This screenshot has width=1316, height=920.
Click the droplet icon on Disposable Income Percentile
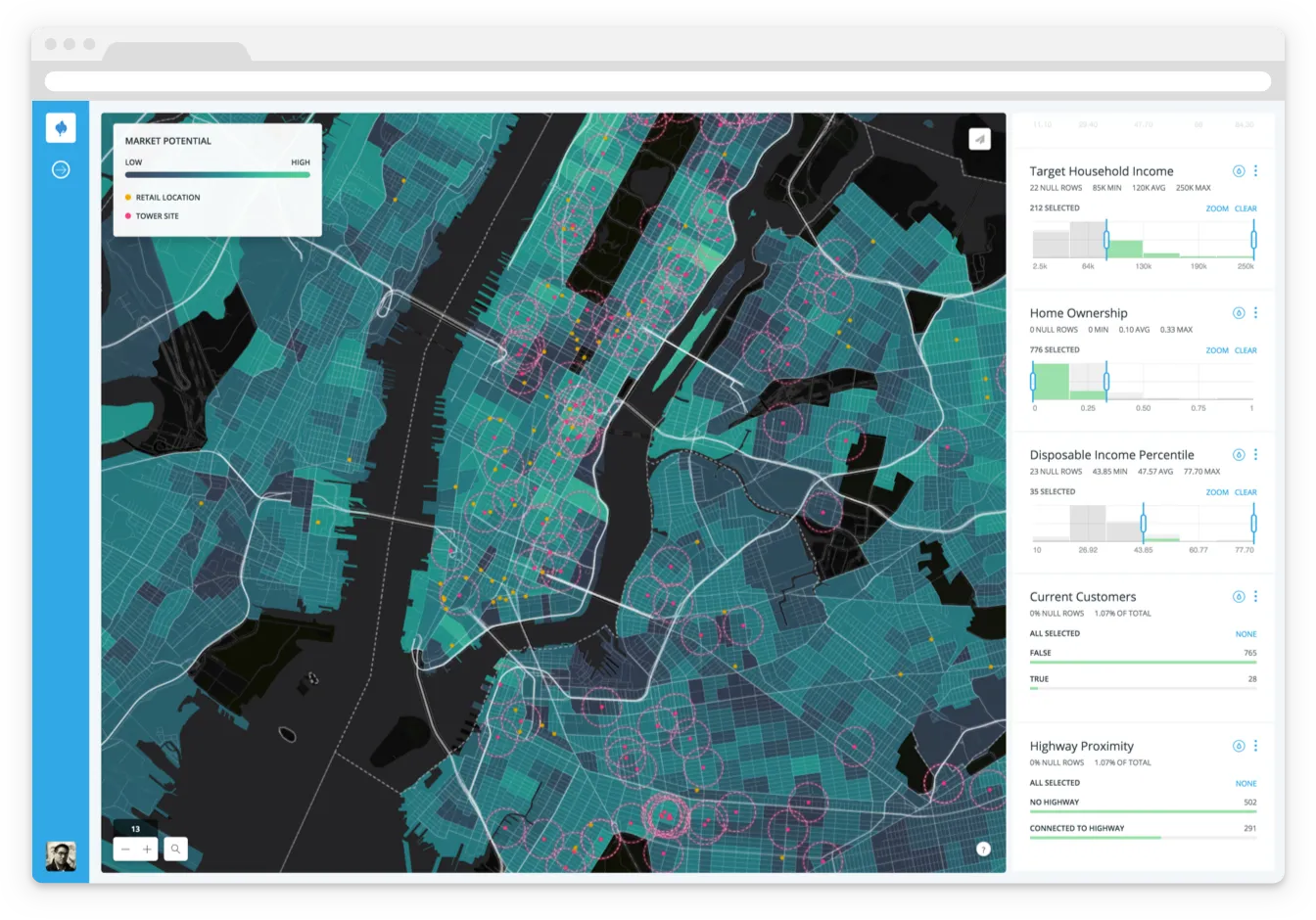coord(1238,454)
